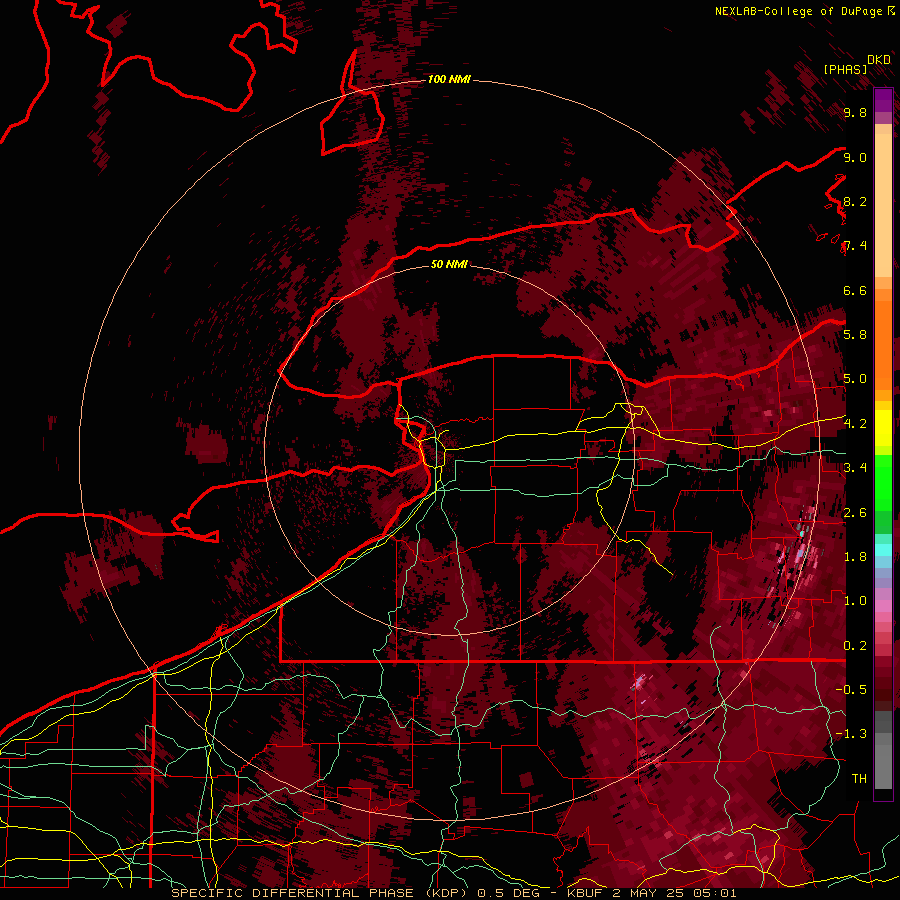
Task: Click the purple top band of the color scale
Action: pyautogui.click(x=883, y=100)
